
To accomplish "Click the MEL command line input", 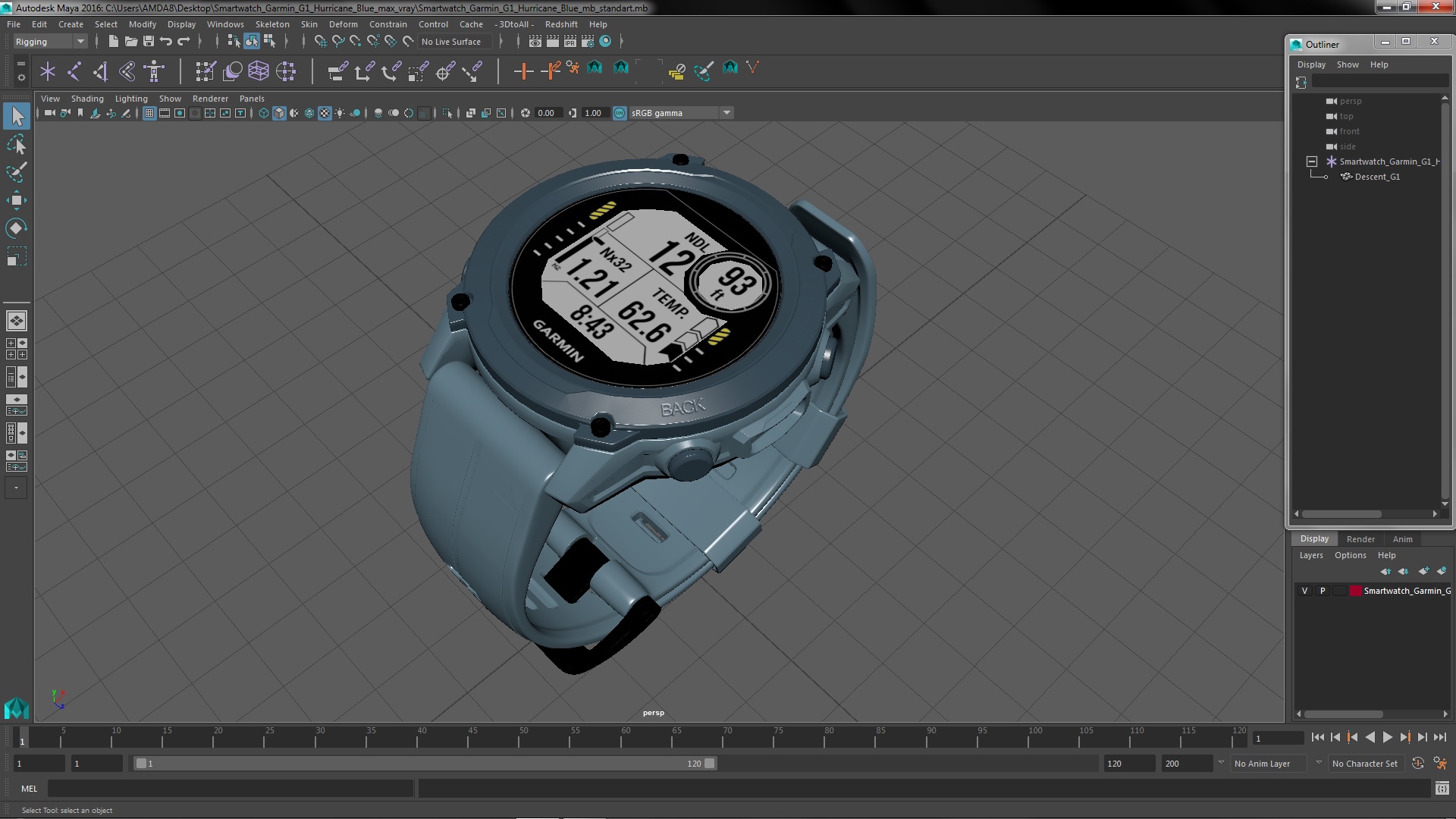I will click(x=231, y=789).
